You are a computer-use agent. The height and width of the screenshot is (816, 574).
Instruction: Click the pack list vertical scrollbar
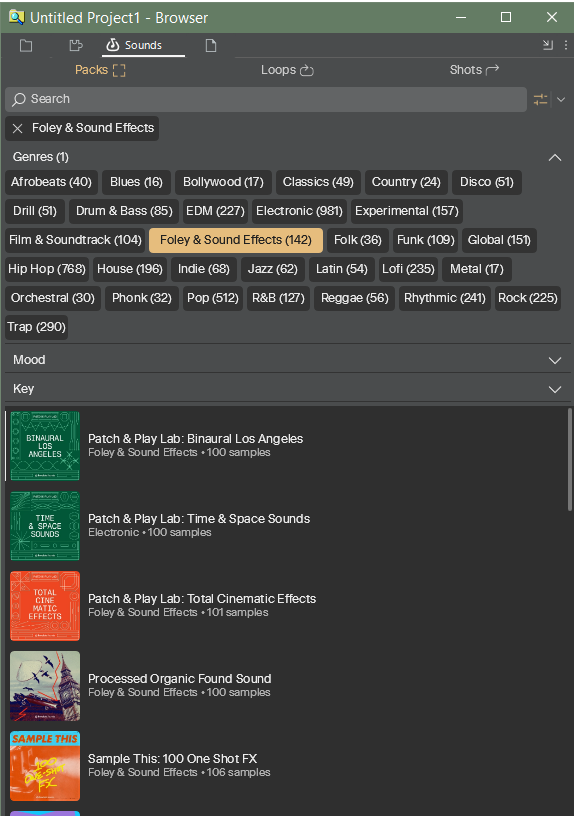[570, 461]
